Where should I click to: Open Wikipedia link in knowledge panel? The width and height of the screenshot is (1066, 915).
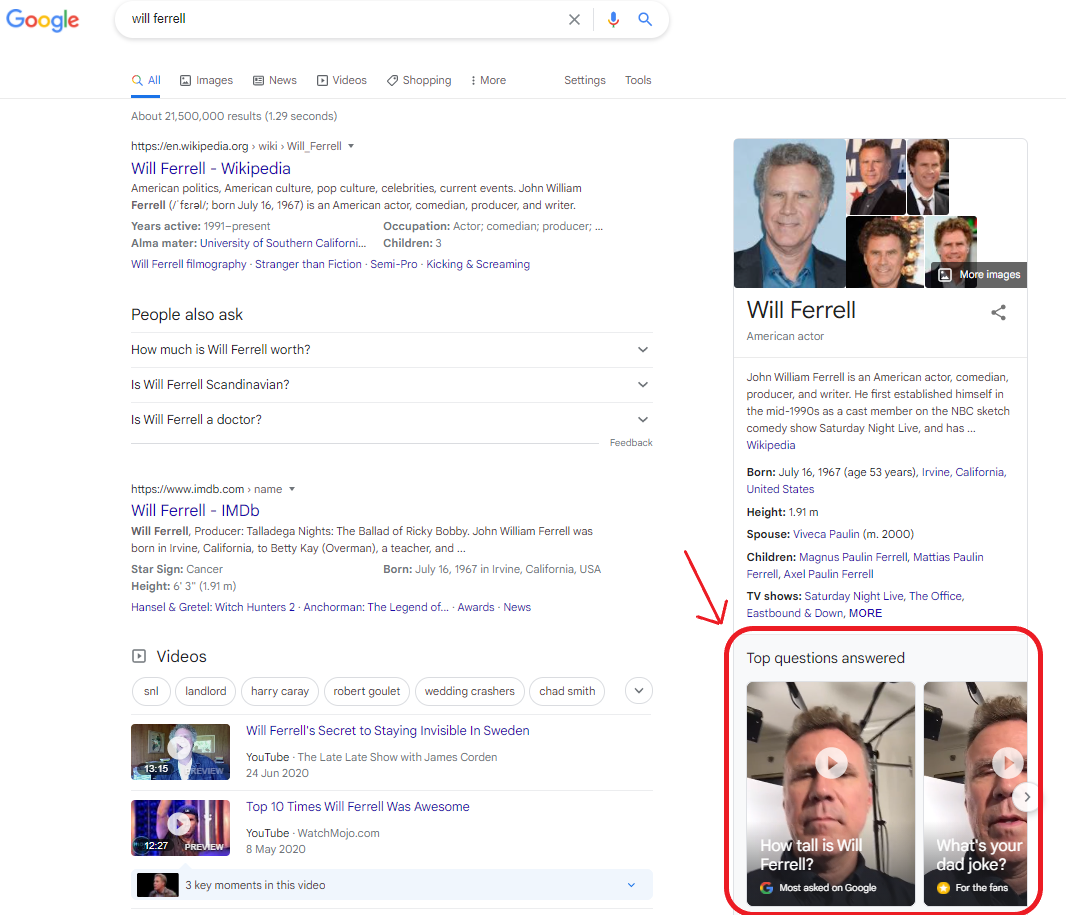point(770,445)
